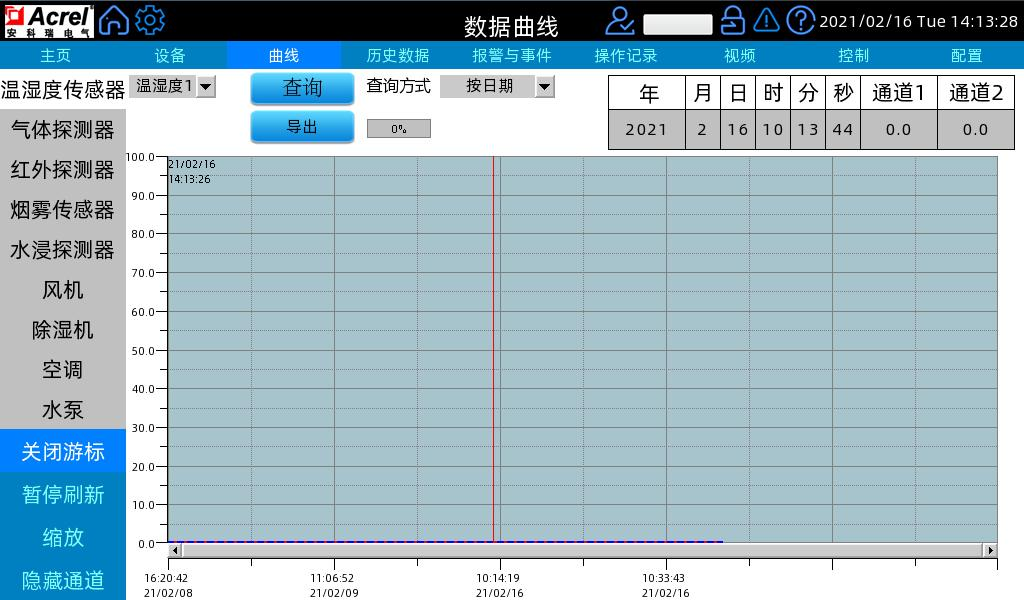Click the chart scrollbar right arrow

click(991, 550)
